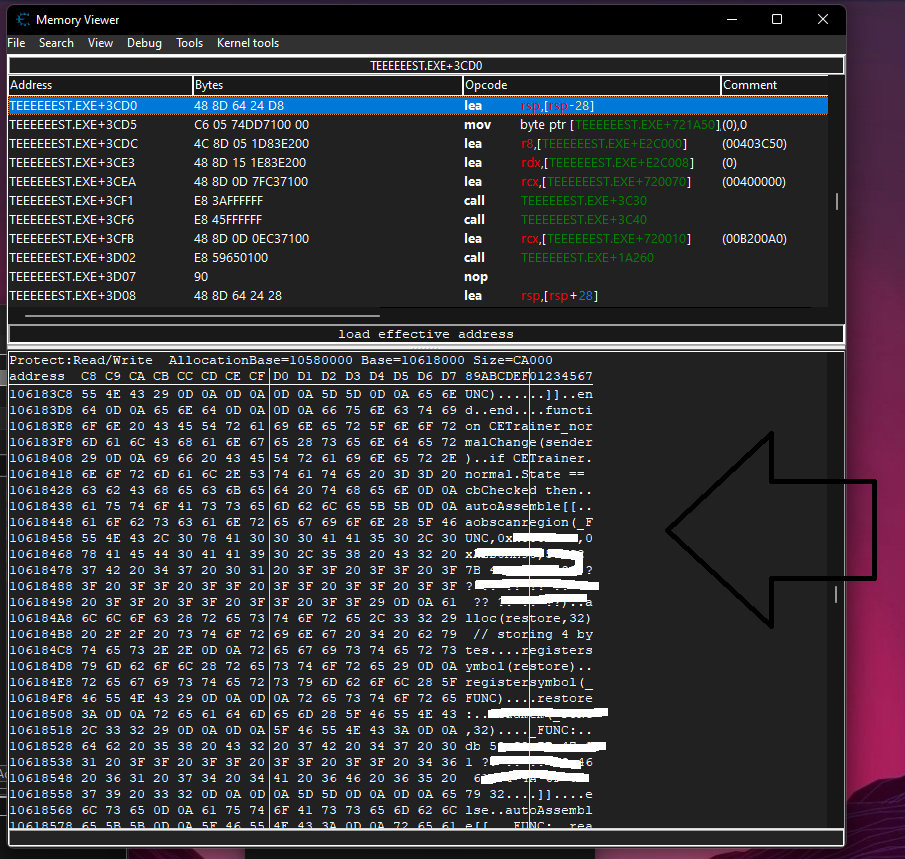The height and width of the screenshot is (859, 905).
Task: Click ASCII text 'registersymbol(_'
Action: point(529,682)
